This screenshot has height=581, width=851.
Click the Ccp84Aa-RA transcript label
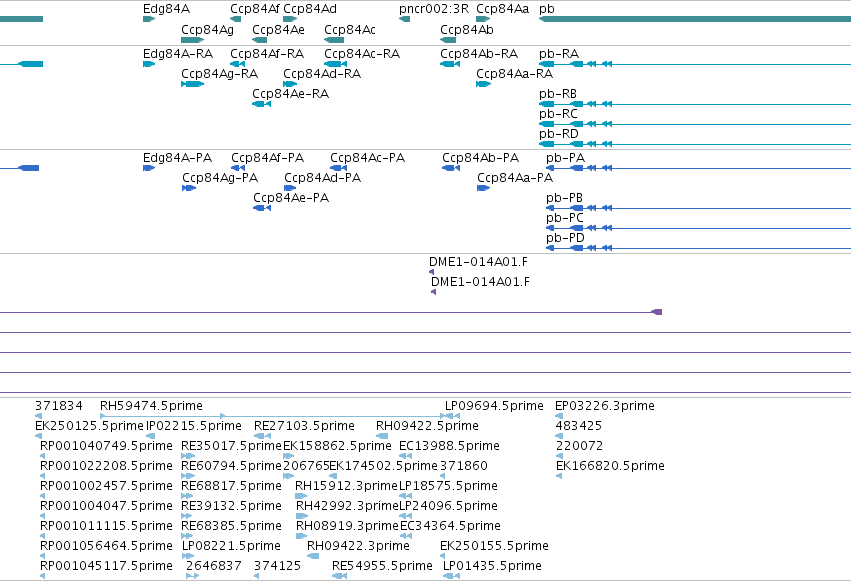[x=514, y=74]
